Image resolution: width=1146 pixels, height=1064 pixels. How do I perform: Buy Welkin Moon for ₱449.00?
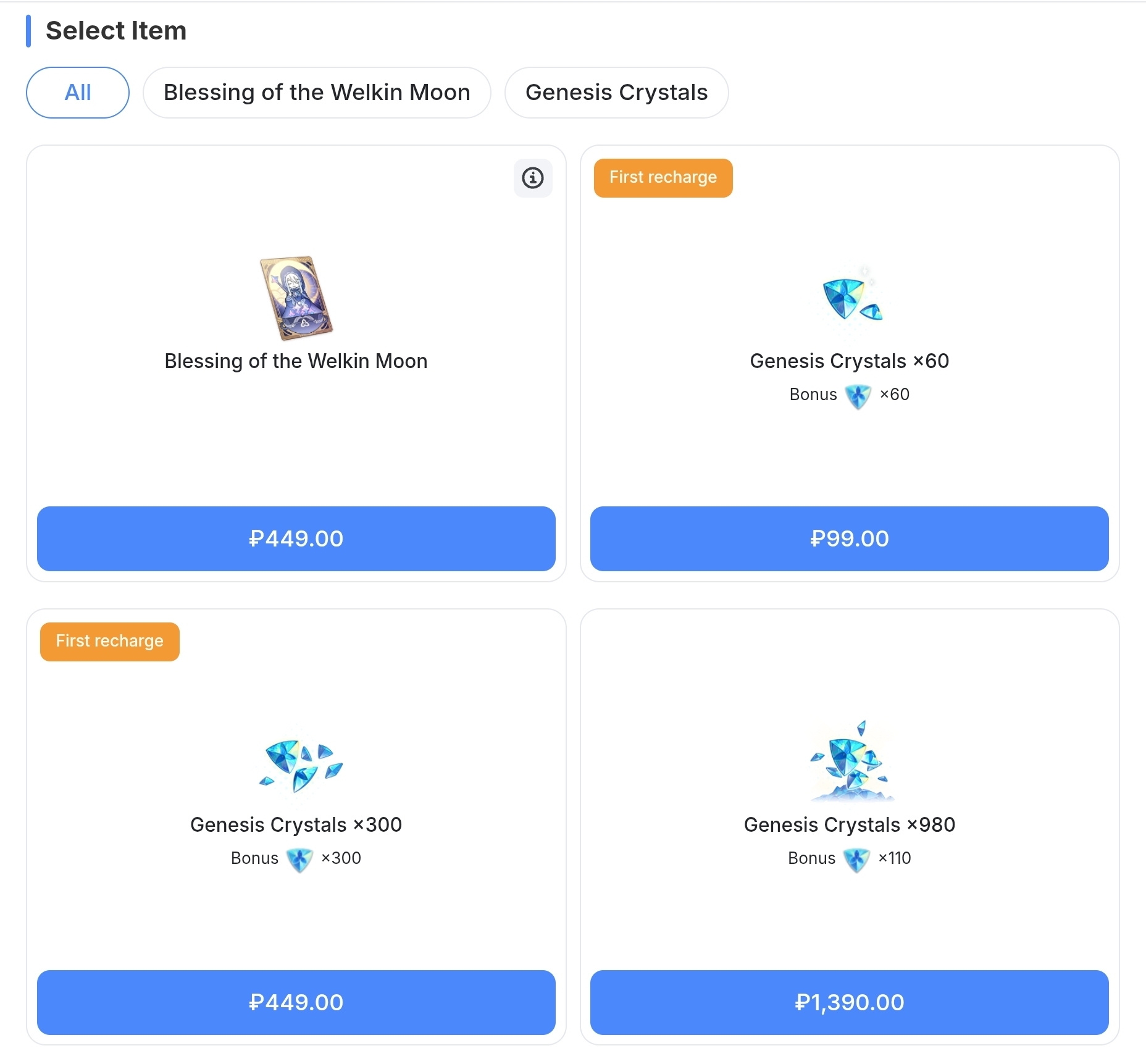(x=296, y=538)
